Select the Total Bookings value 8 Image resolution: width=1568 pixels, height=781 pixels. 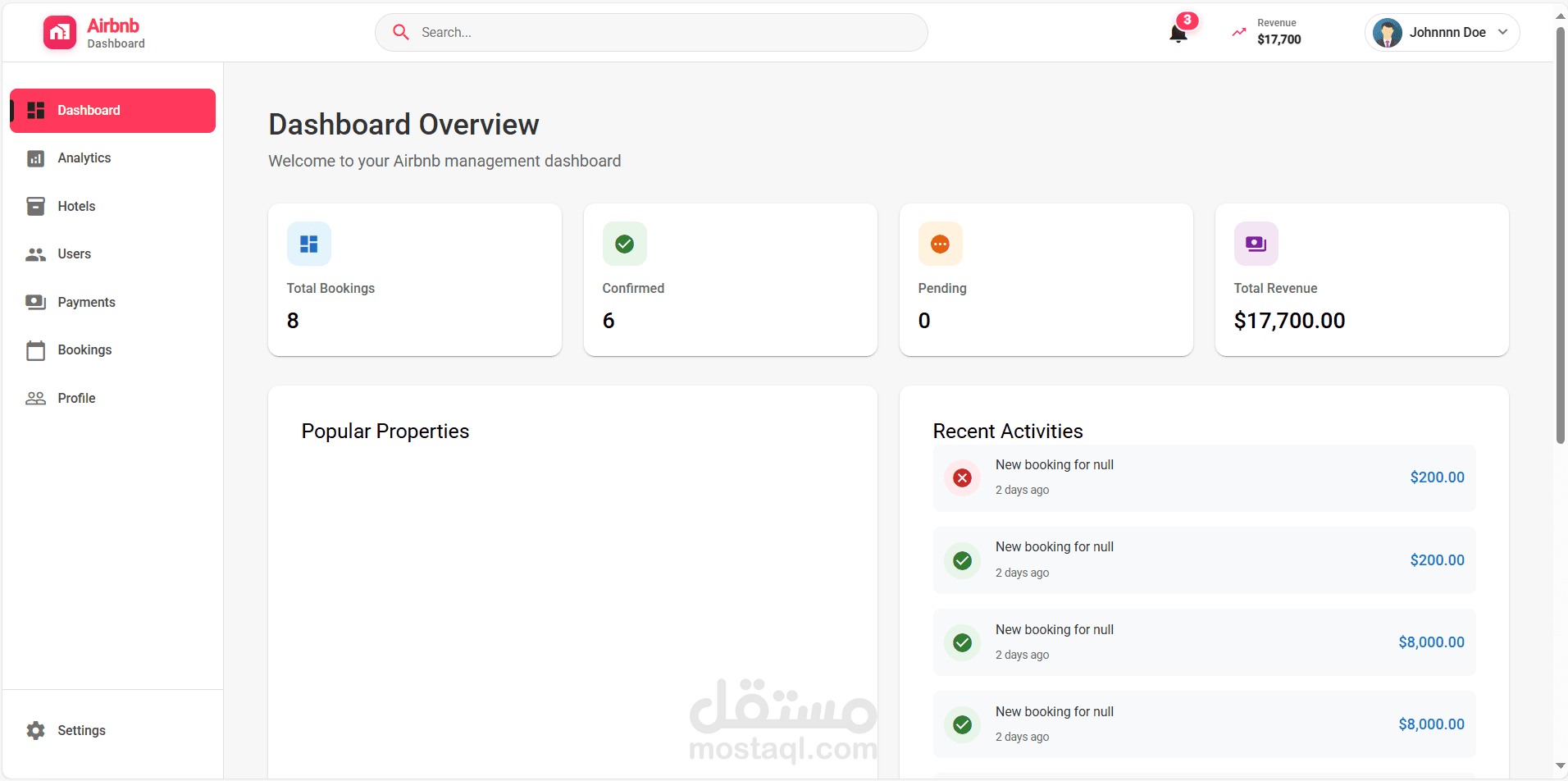pyautogui.click(x=293, y=321)
